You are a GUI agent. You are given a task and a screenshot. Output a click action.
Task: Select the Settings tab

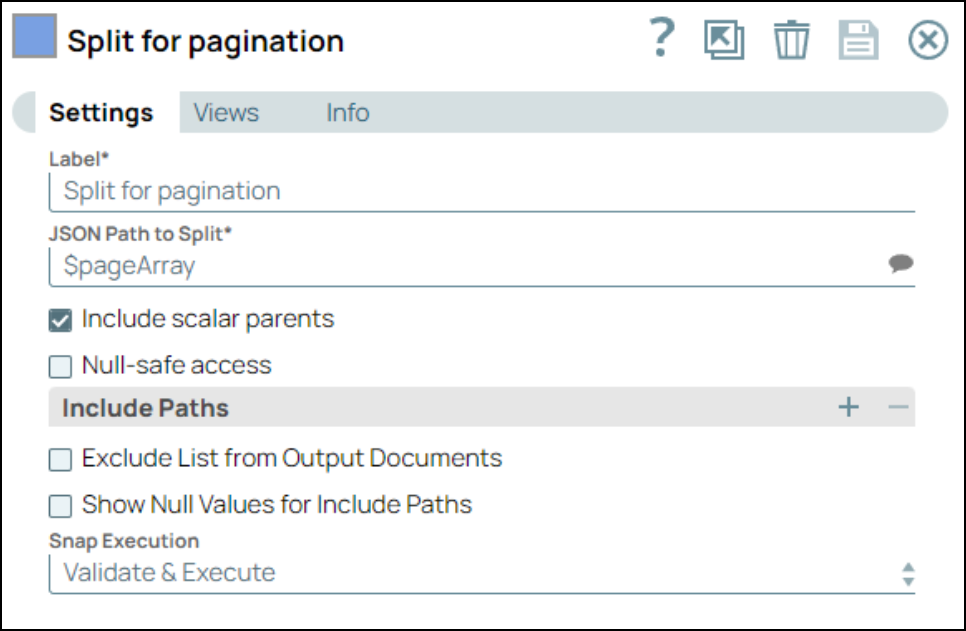[101, 113]
